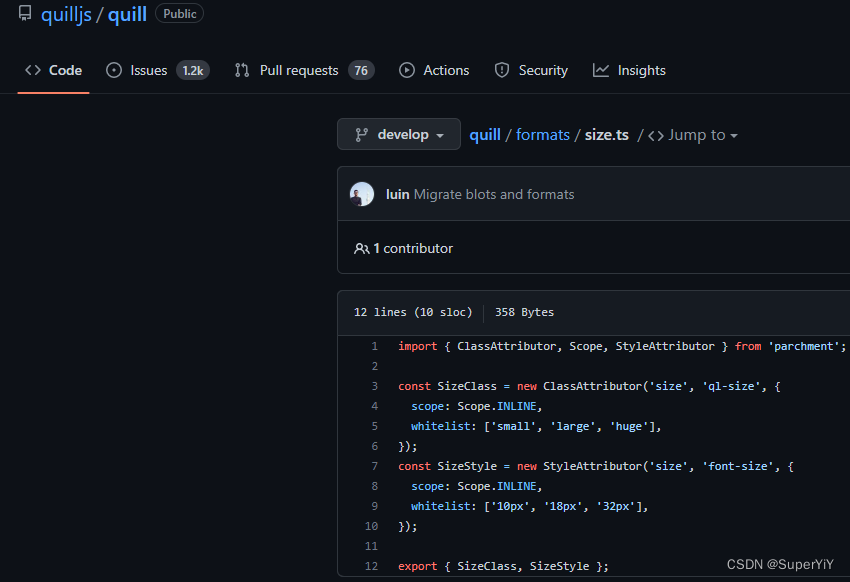Switch to the Code tab
Viewport: 850px width, 582px height.
click(53, 70)
